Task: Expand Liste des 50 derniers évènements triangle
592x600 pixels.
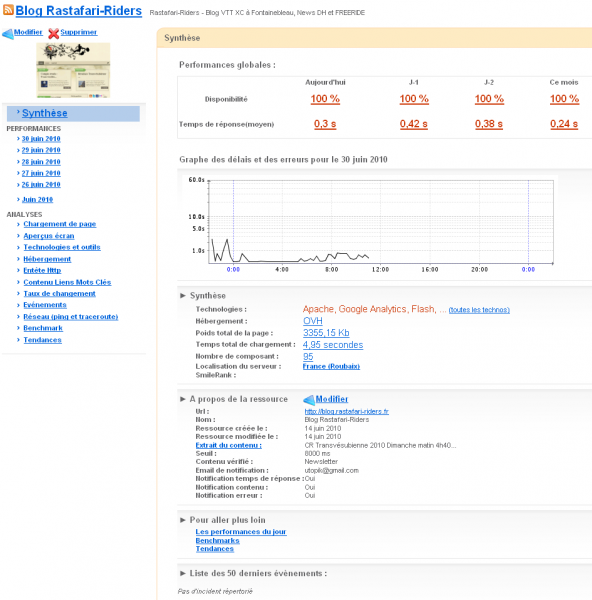Action: [183, 573]
